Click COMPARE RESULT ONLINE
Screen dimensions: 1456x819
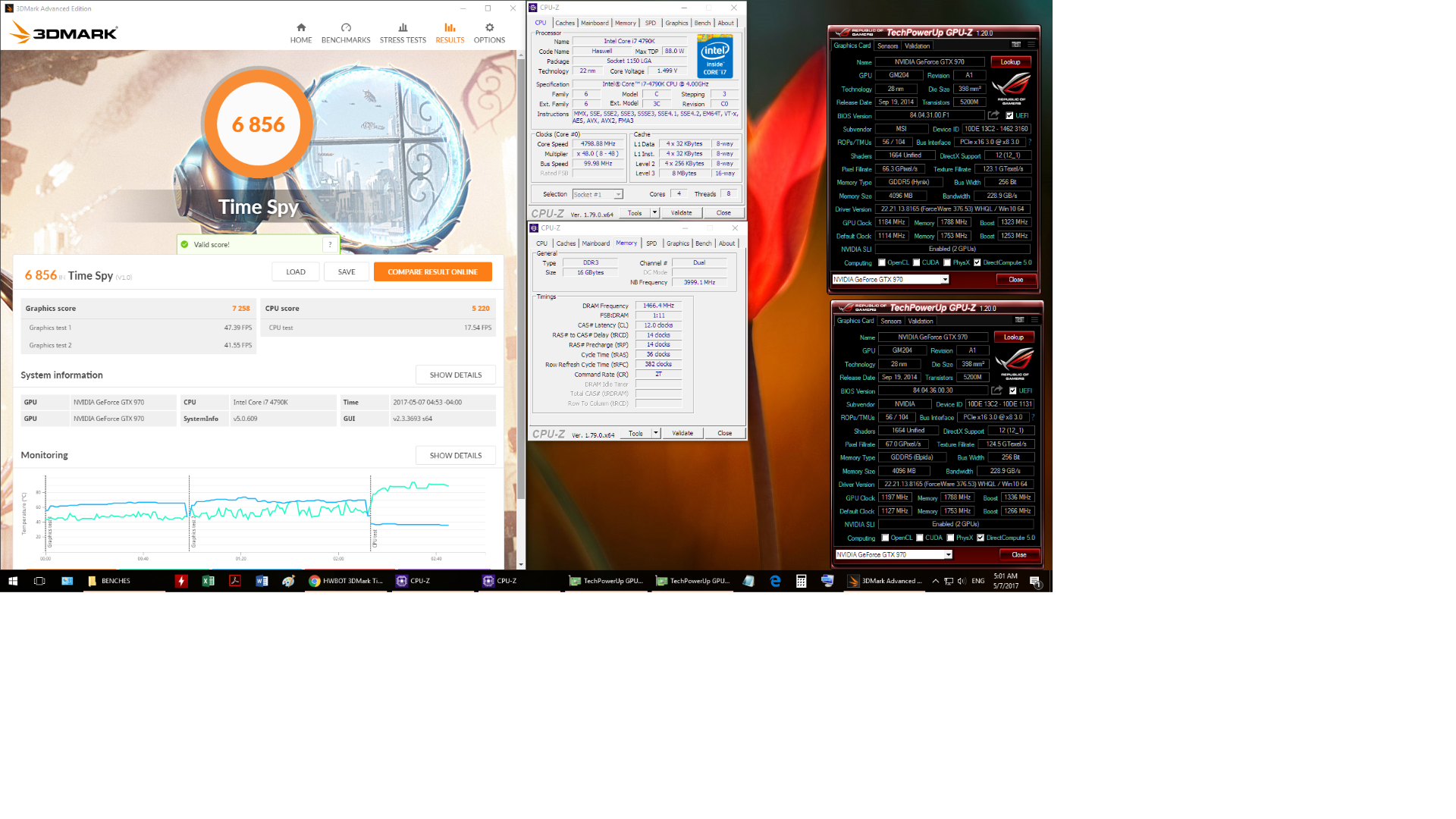[x=432, y=271]
